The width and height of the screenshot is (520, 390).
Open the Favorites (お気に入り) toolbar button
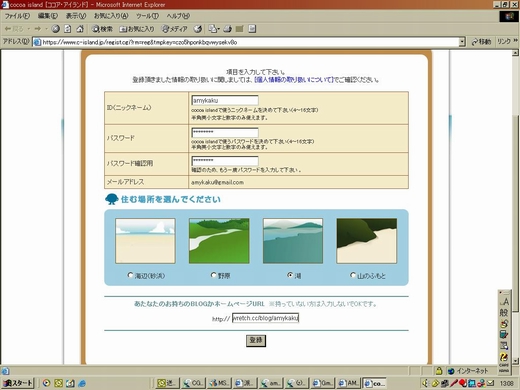coord(137,29)
